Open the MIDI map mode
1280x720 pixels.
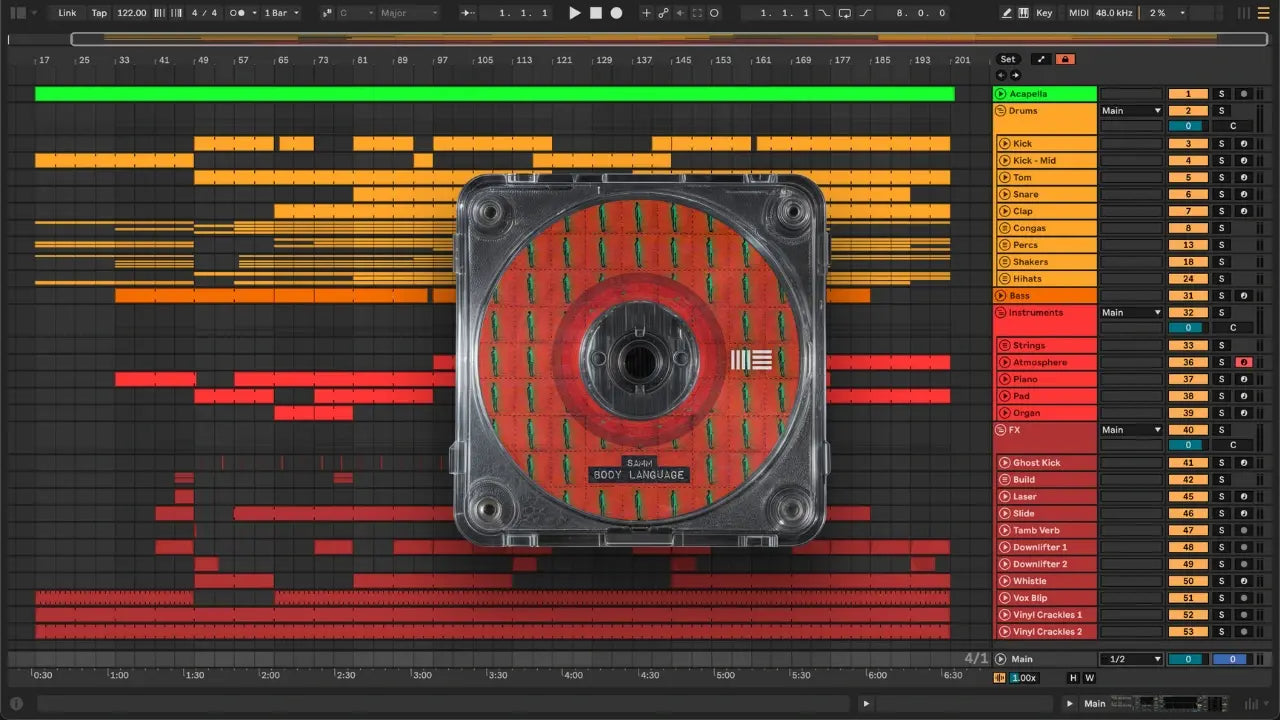point(1078,13)
